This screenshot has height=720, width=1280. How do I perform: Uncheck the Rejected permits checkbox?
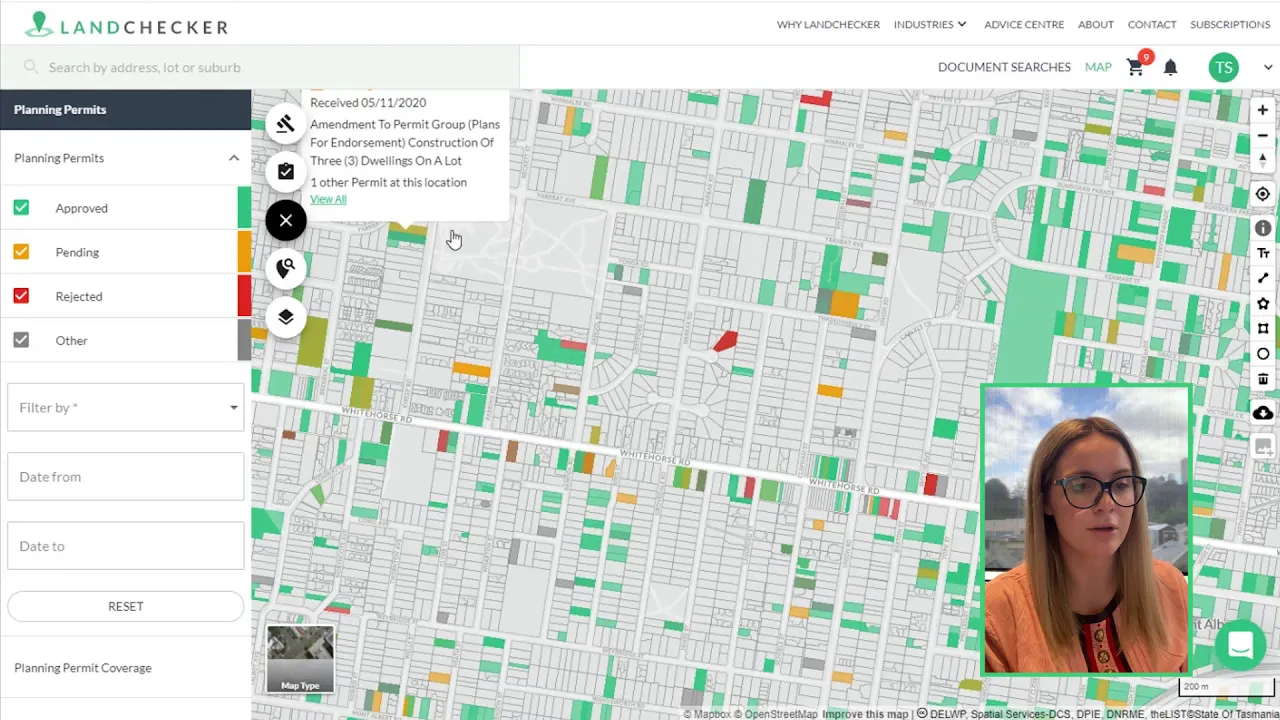[x=21, y=296]
